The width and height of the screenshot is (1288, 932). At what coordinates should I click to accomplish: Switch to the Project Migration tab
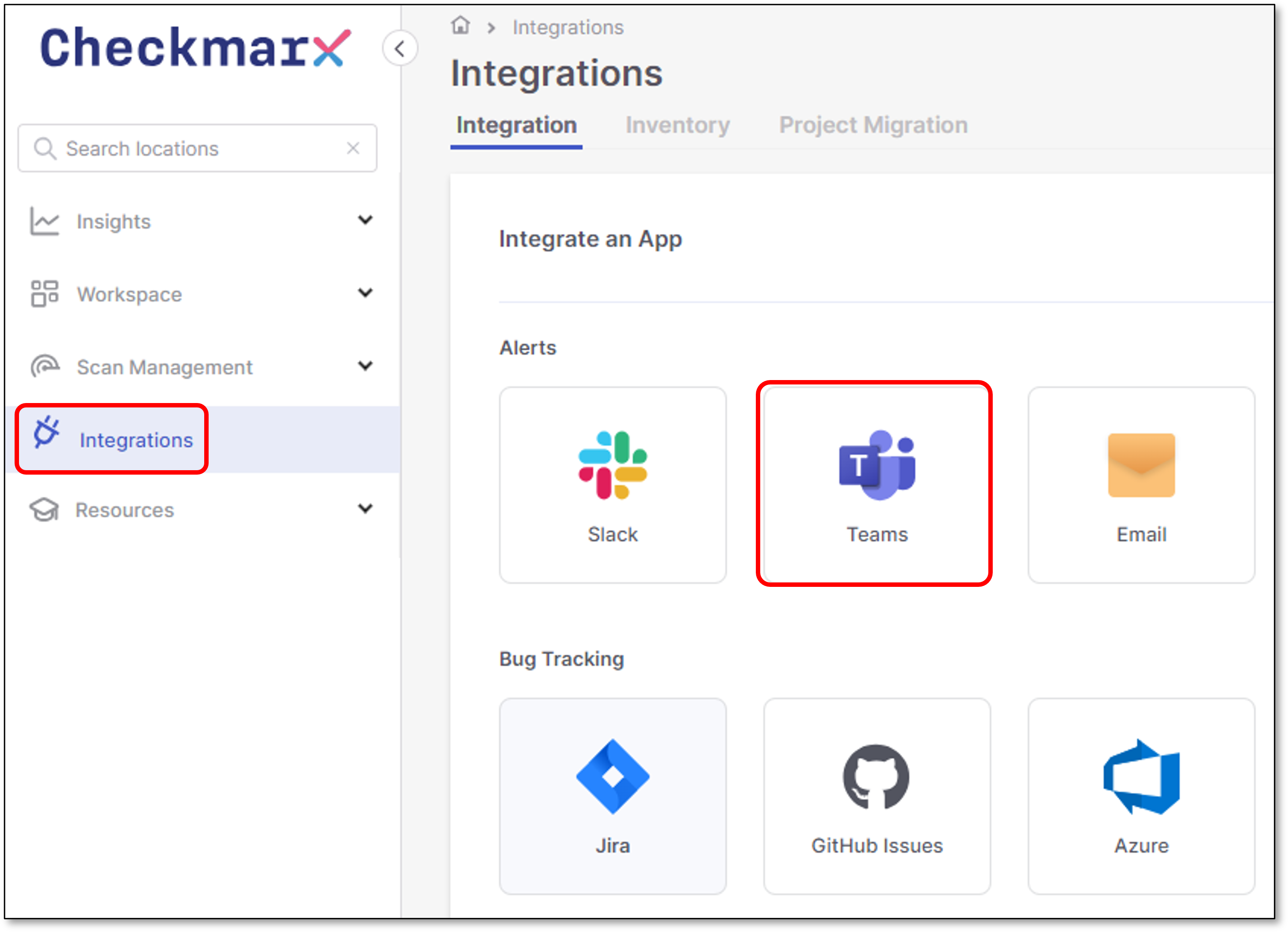click(x=873, y=125)
